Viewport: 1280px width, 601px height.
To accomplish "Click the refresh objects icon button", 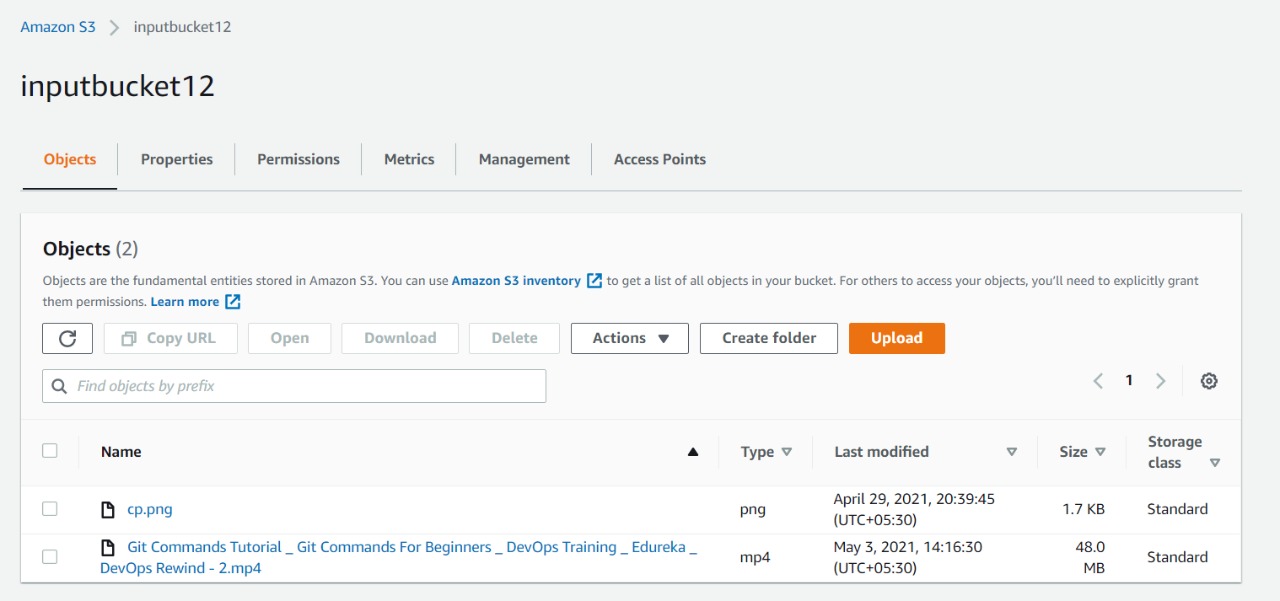I will pos(68,338).
